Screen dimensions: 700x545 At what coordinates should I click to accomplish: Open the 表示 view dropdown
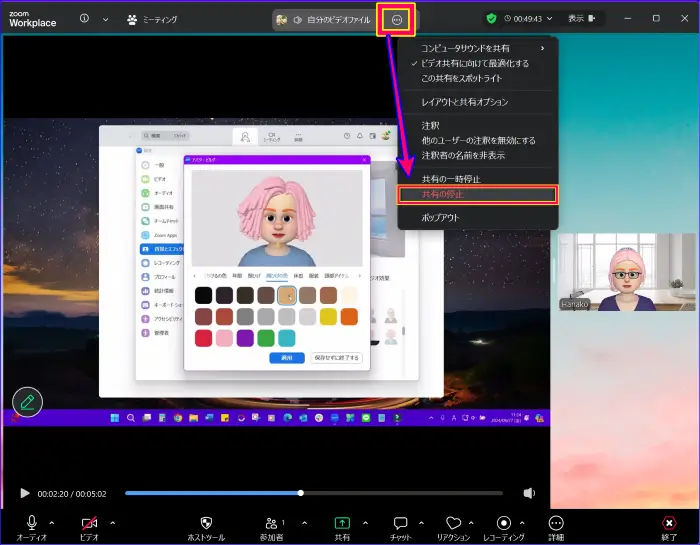[581, 18]
